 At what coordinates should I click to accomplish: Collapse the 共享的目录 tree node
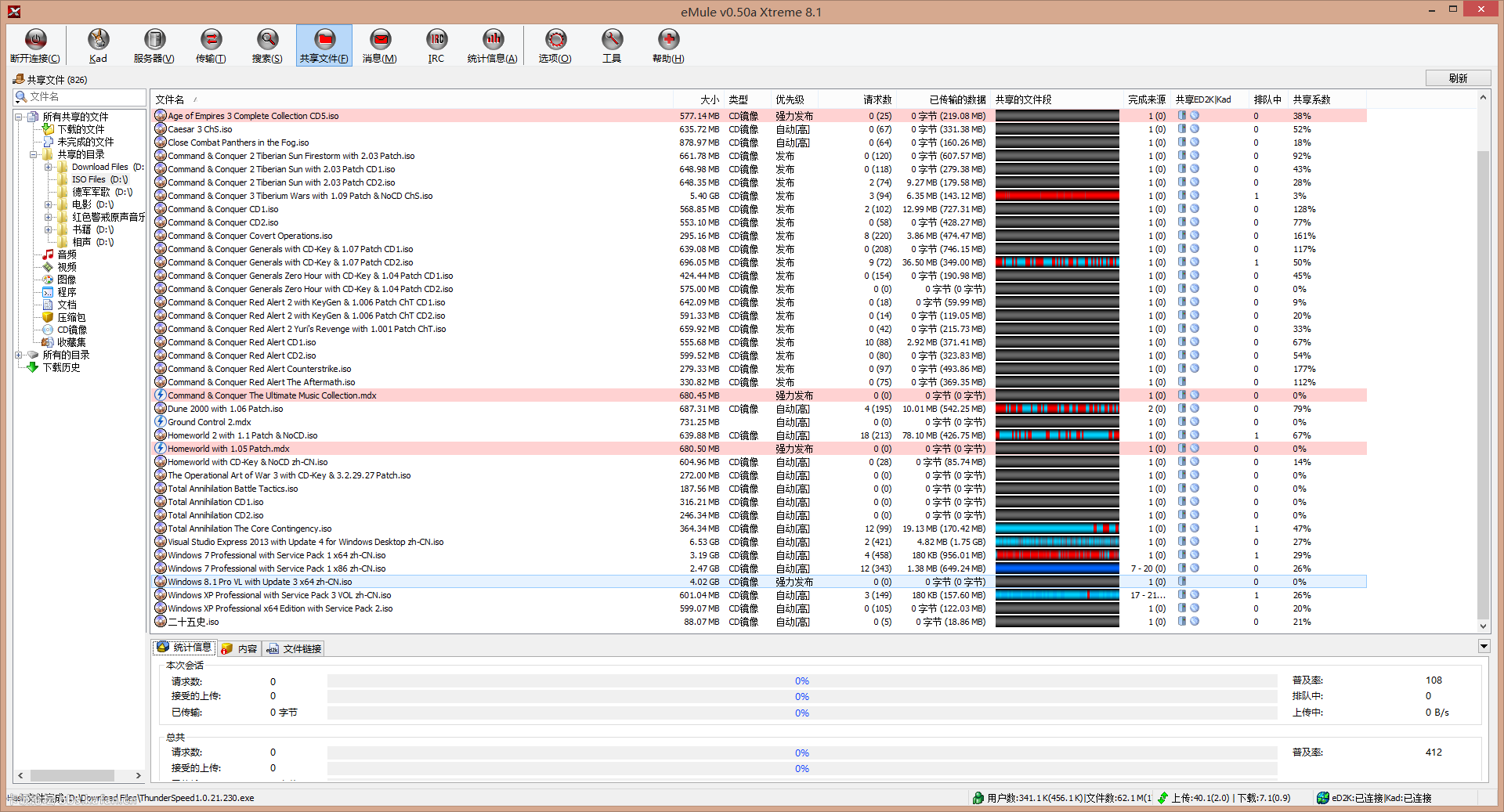(34, 154)
